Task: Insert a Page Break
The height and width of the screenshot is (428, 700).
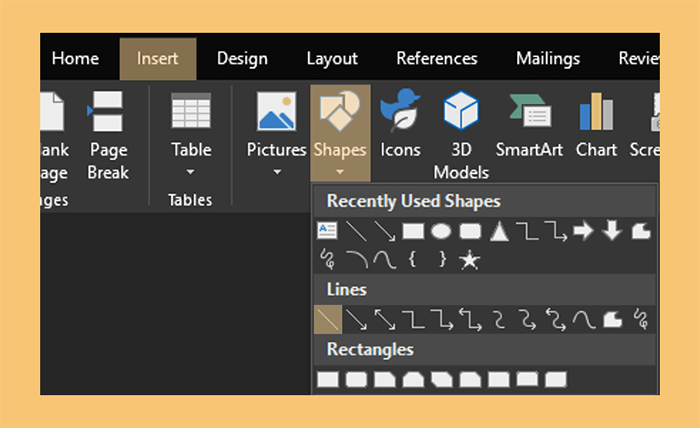Action: (x=108, y=135)
